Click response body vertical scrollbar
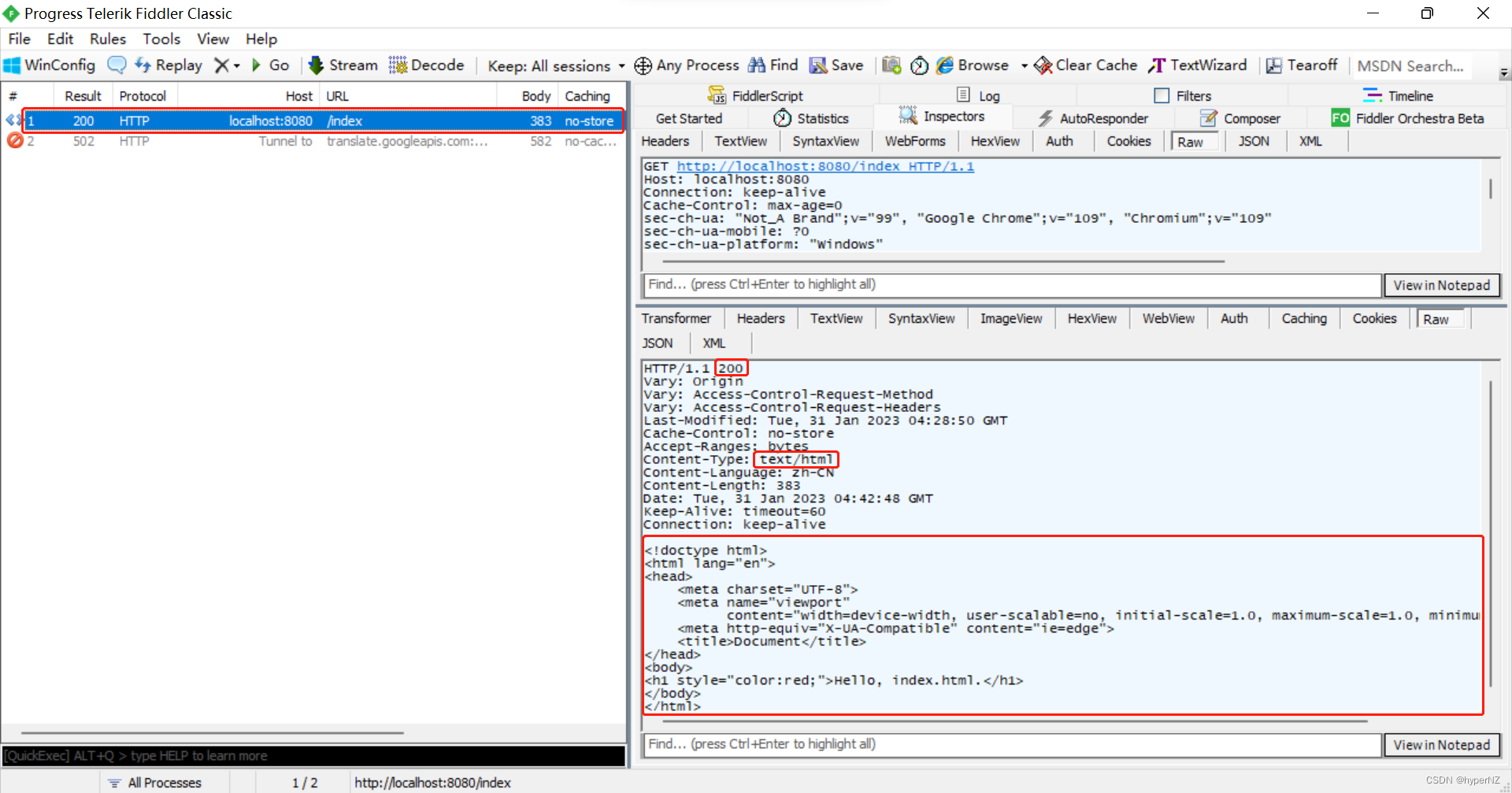The width and height of the screenshot is (1512, 793). (1491, 534)
